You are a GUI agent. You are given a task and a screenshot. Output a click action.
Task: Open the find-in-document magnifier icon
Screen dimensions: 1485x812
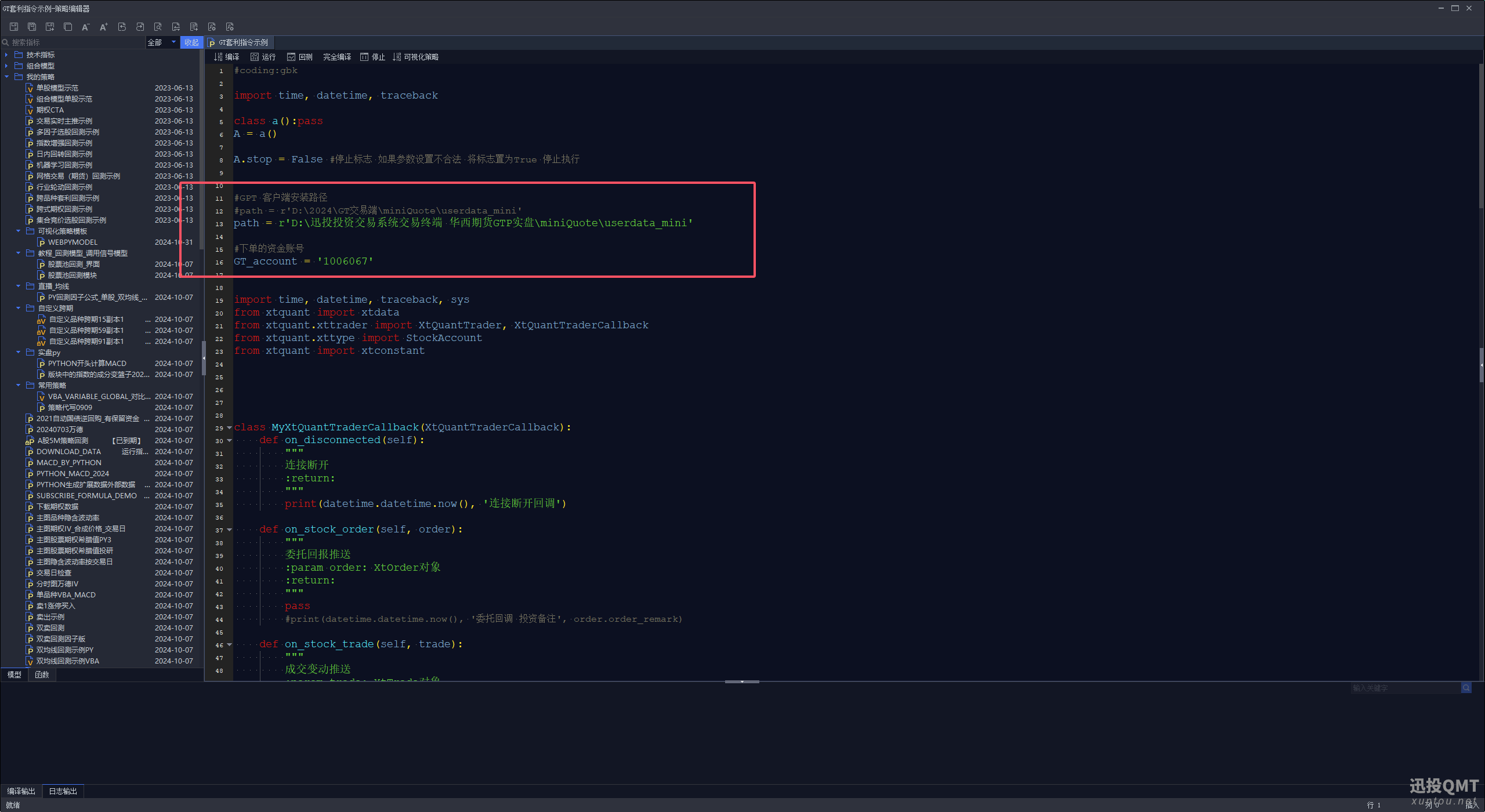point(158,27)
